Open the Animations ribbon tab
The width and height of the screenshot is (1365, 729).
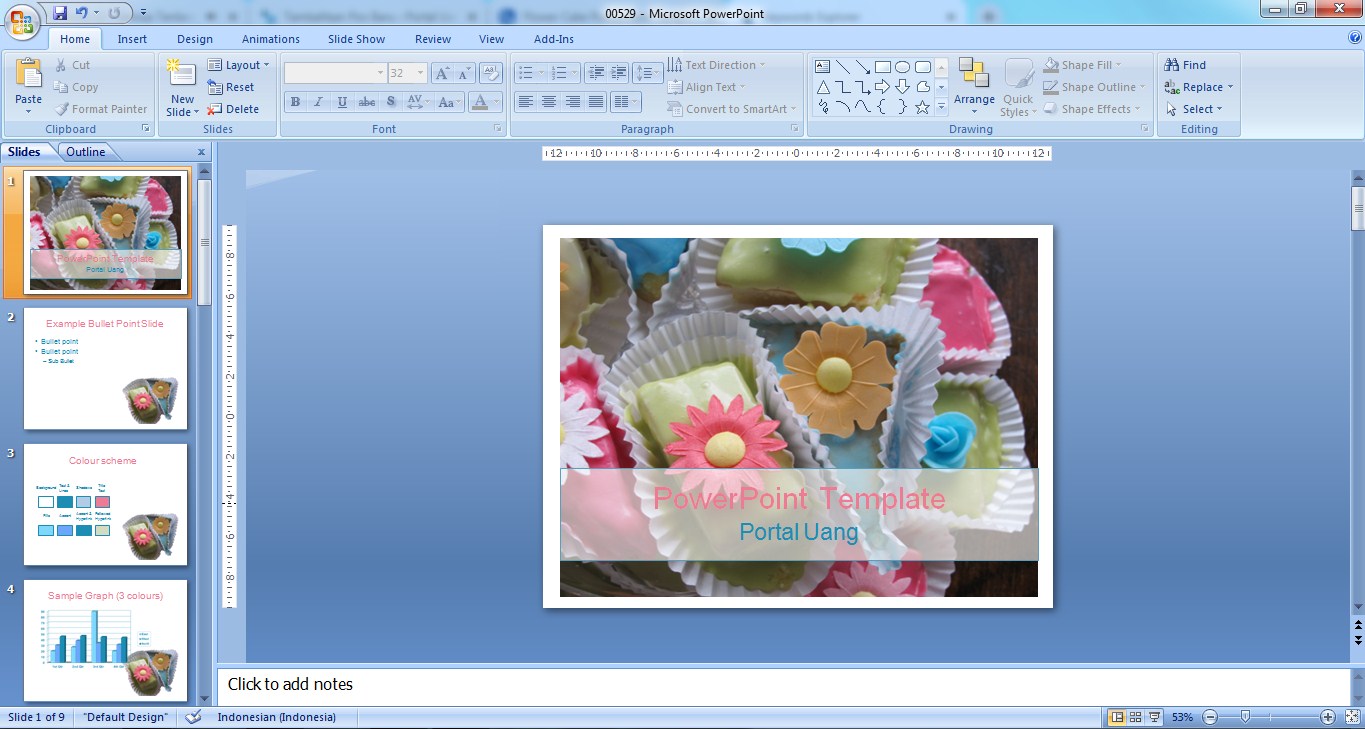tap(271, 39)
